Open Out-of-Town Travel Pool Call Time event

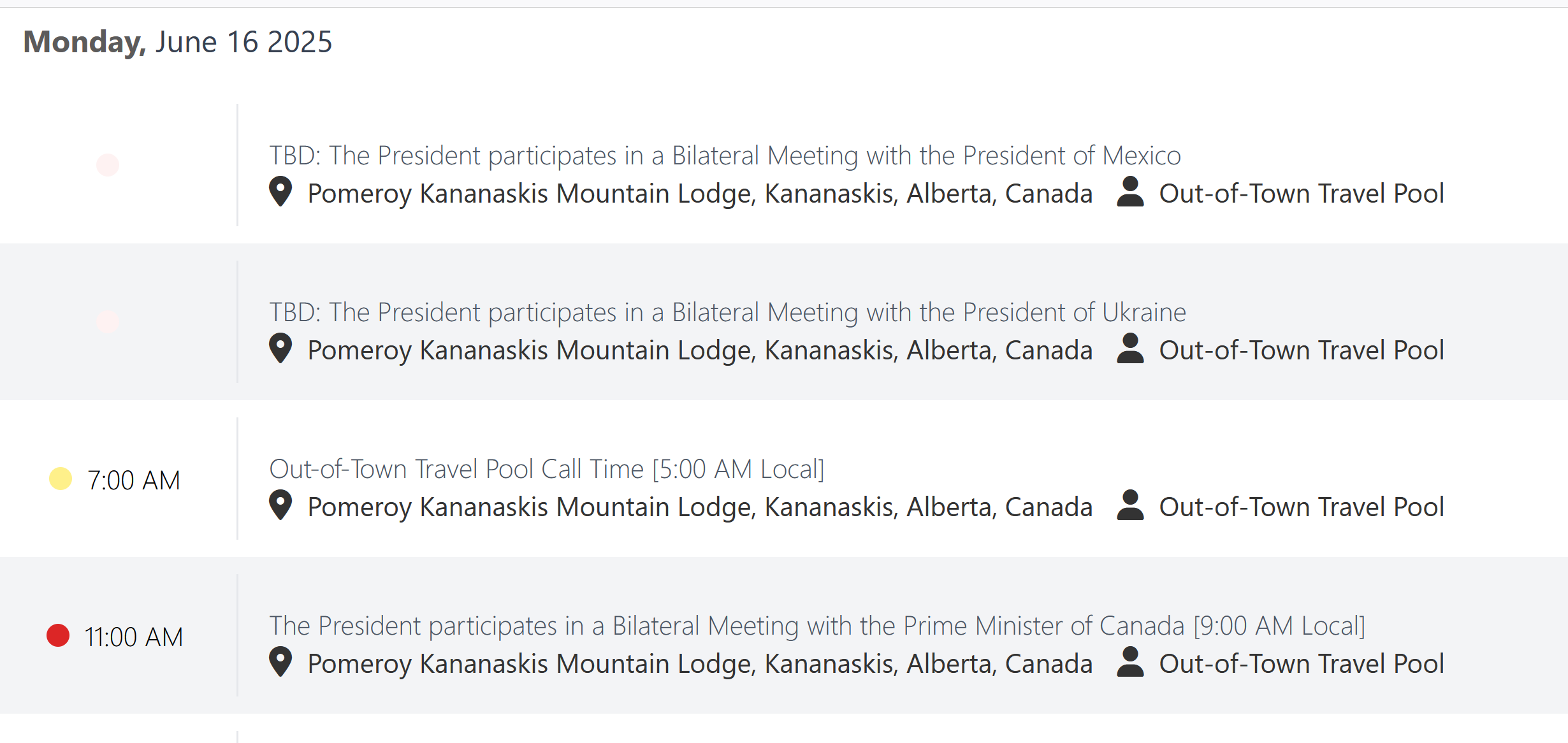coord(547,469)
